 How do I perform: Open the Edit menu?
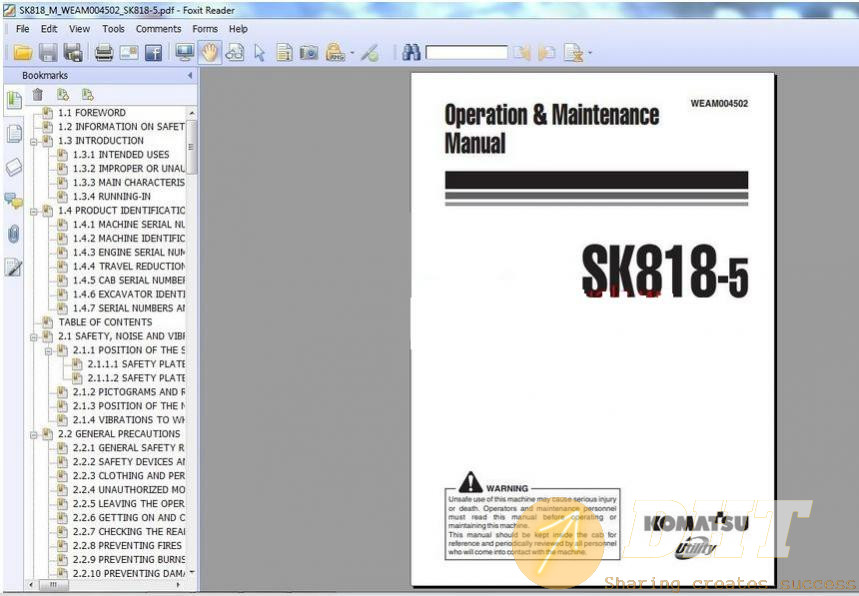49,28
